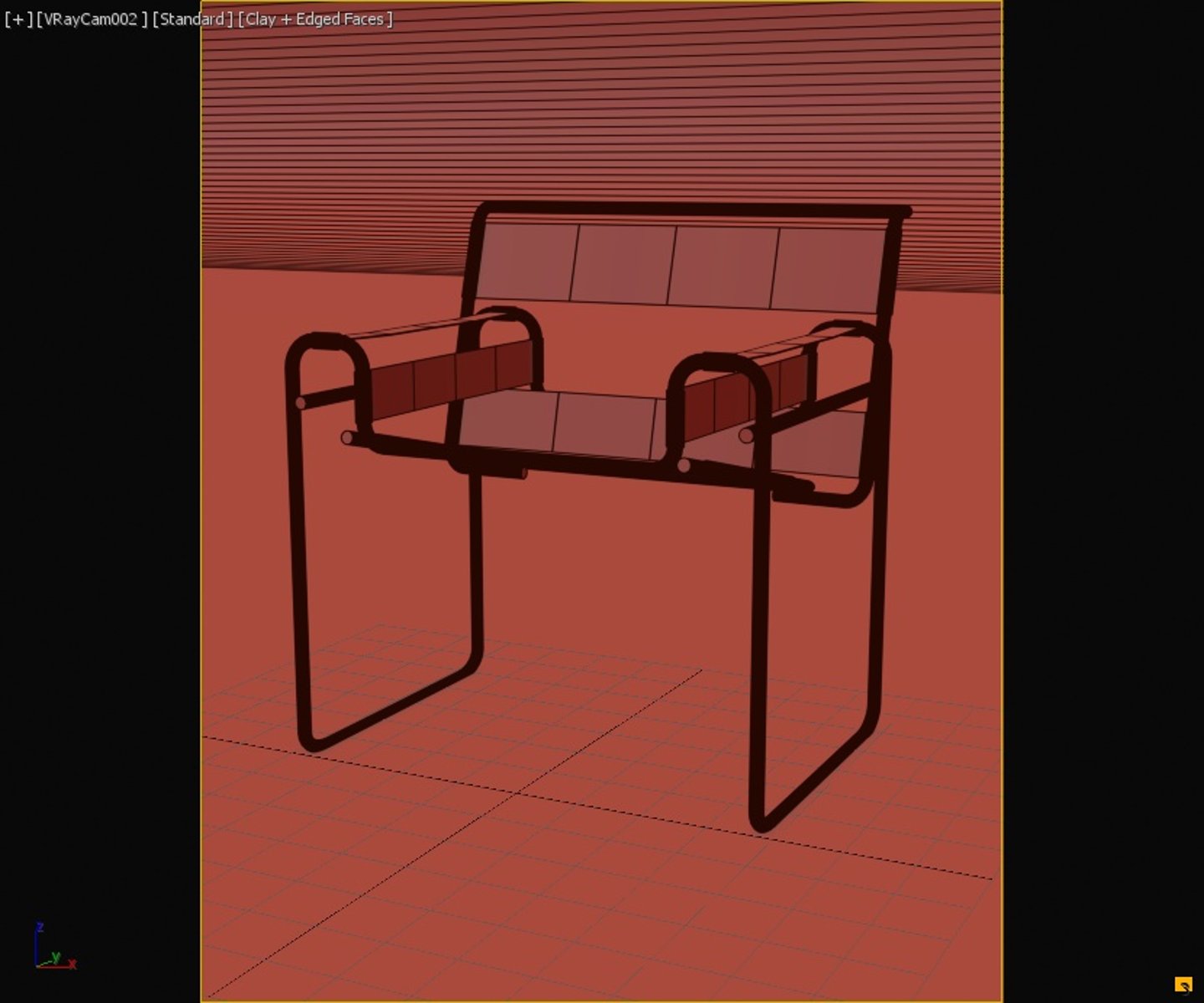Image resolution: width=1204 pixels, height=1003 pixels.
Task: Select the chair backrest panel
Action: pos(681,266)
